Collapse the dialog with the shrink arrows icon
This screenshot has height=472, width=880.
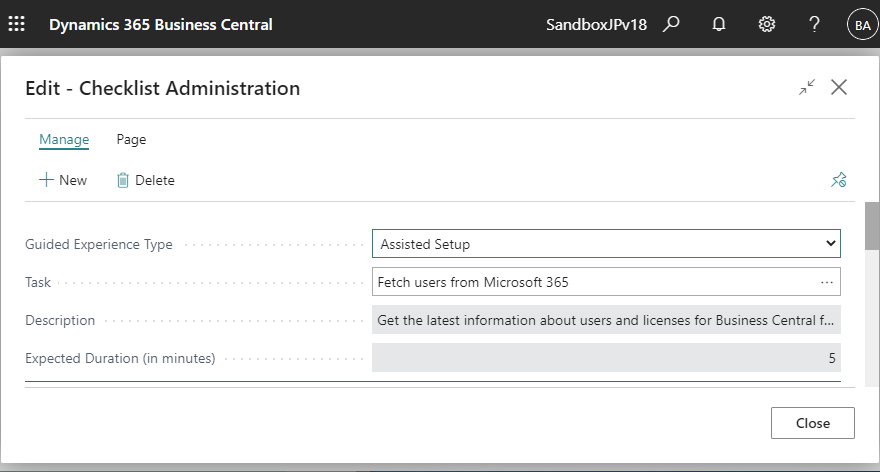pyautogui.click(x=807, y=87)
